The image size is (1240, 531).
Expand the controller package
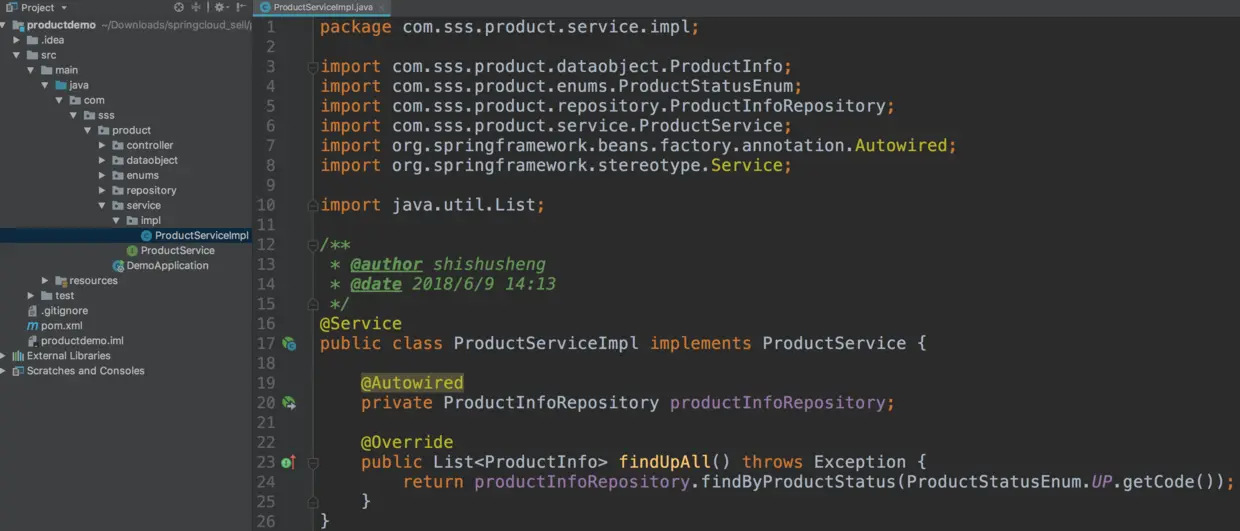point(103,145)
